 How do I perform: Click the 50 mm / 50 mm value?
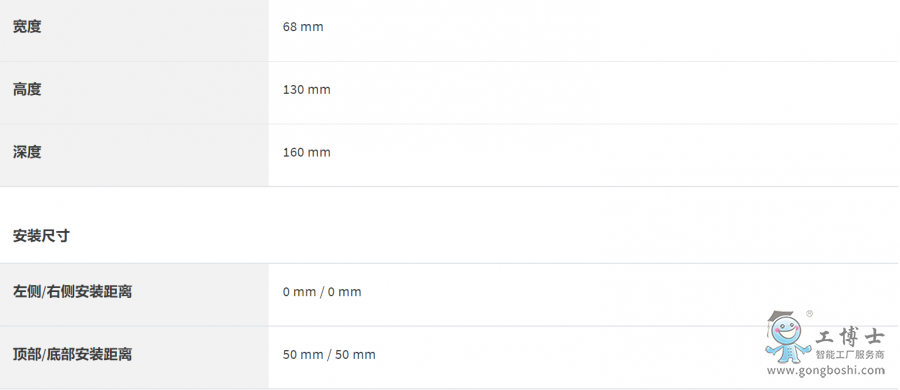pyautogui.click(x=329, y=355)
